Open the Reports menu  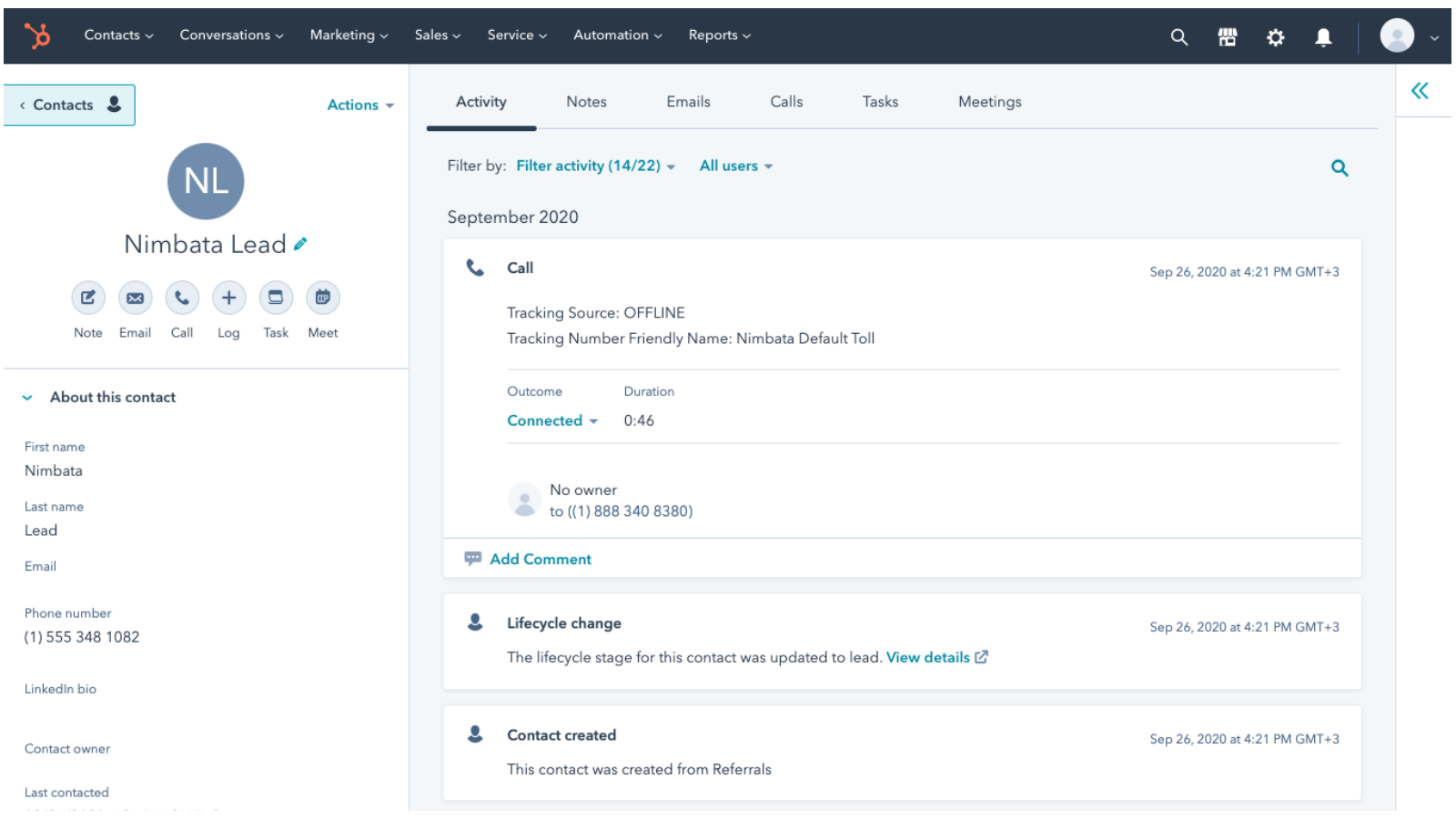click(719, 35)
